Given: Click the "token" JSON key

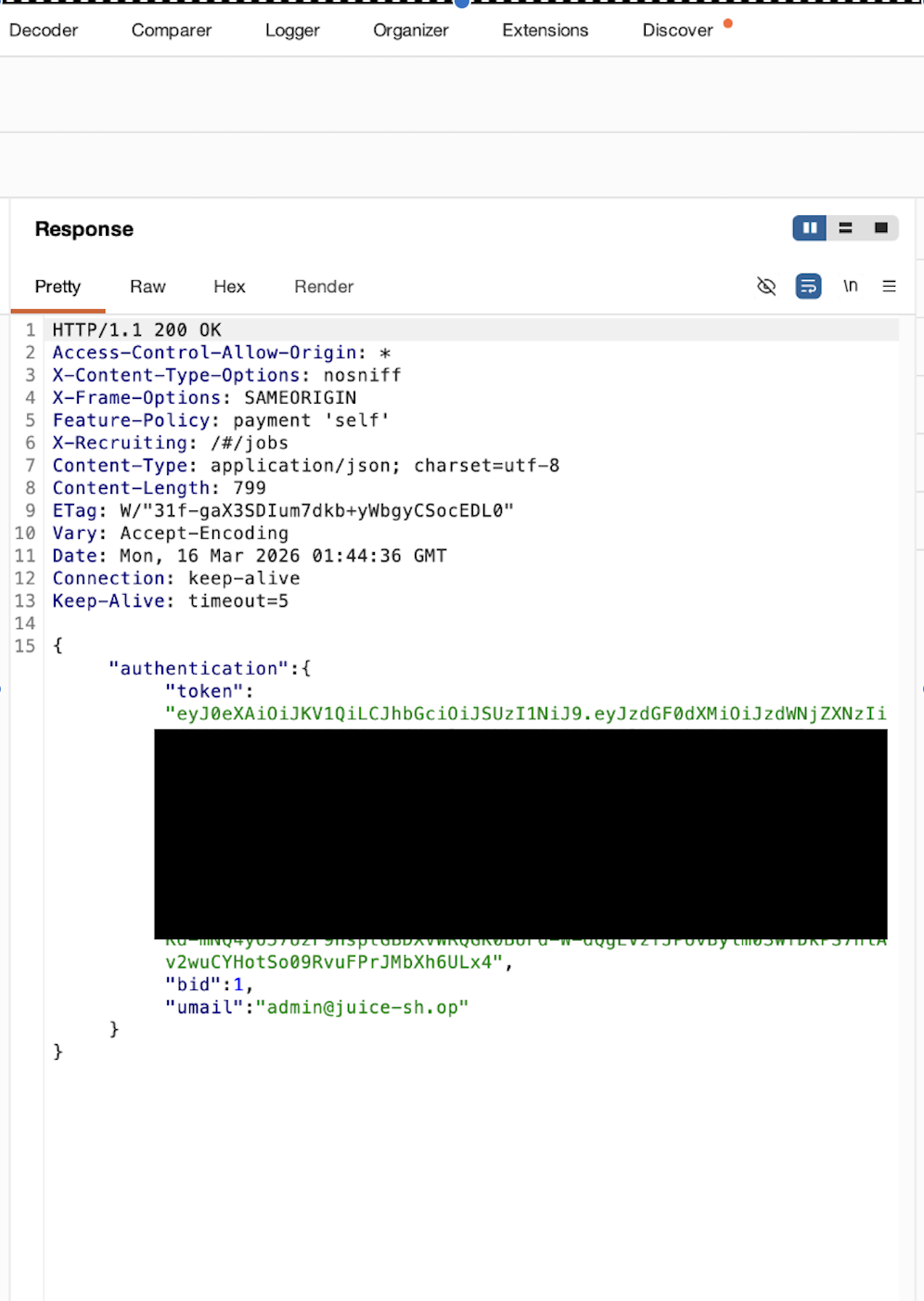Looking at the screenshot, I should 204,691.
